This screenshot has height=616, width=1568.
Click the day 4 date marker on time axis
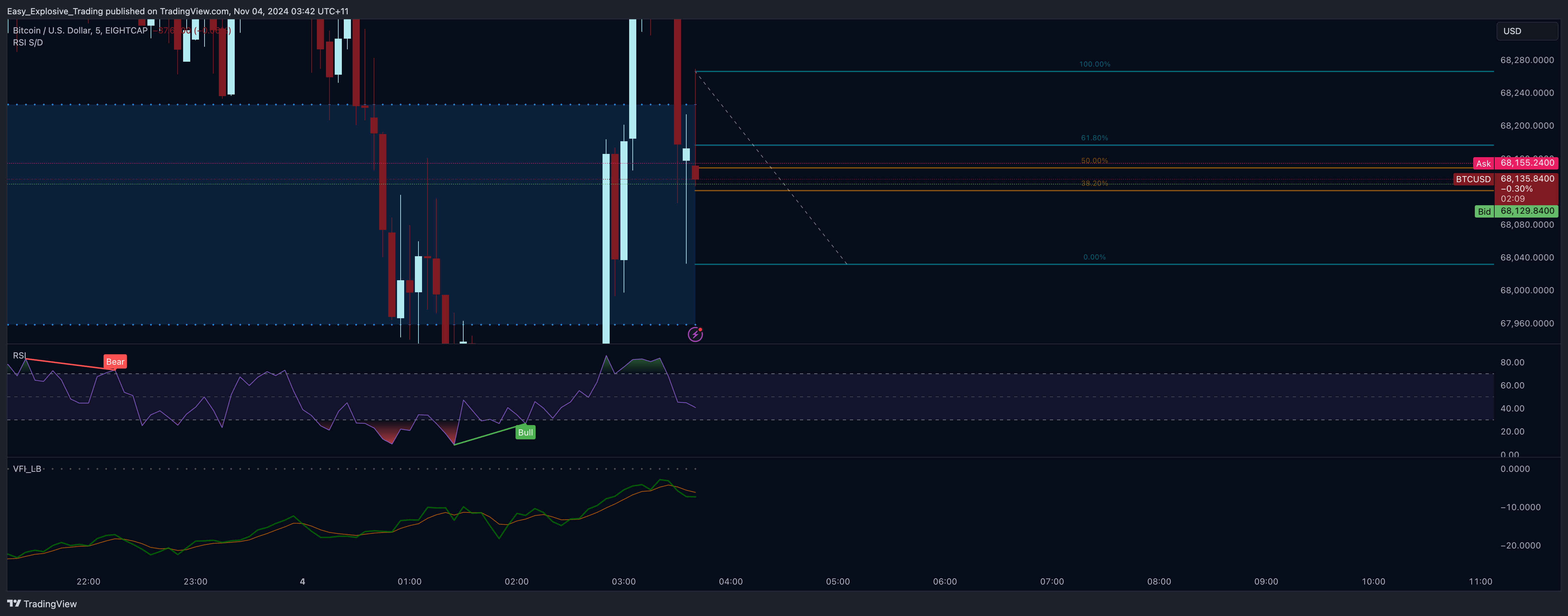click(303, 581)
